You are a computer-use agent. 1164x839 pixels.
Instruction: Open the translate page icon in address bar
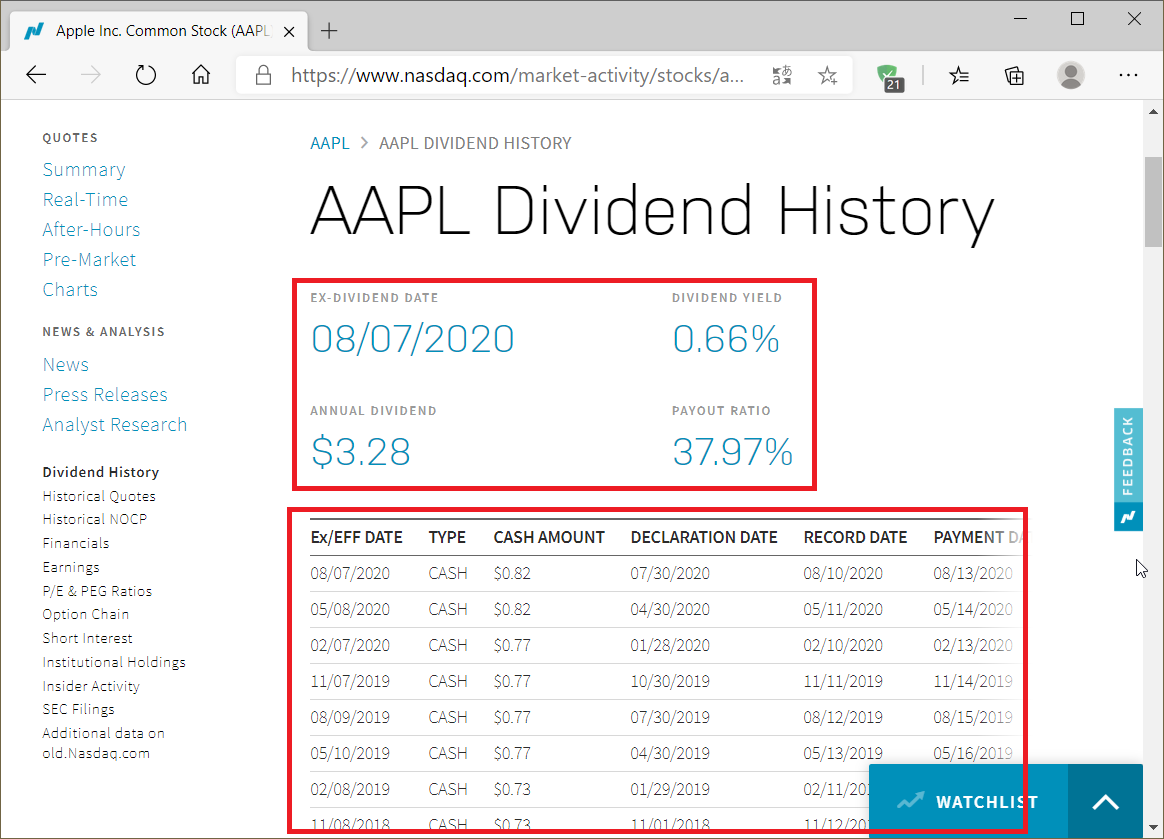coord(782,75)
